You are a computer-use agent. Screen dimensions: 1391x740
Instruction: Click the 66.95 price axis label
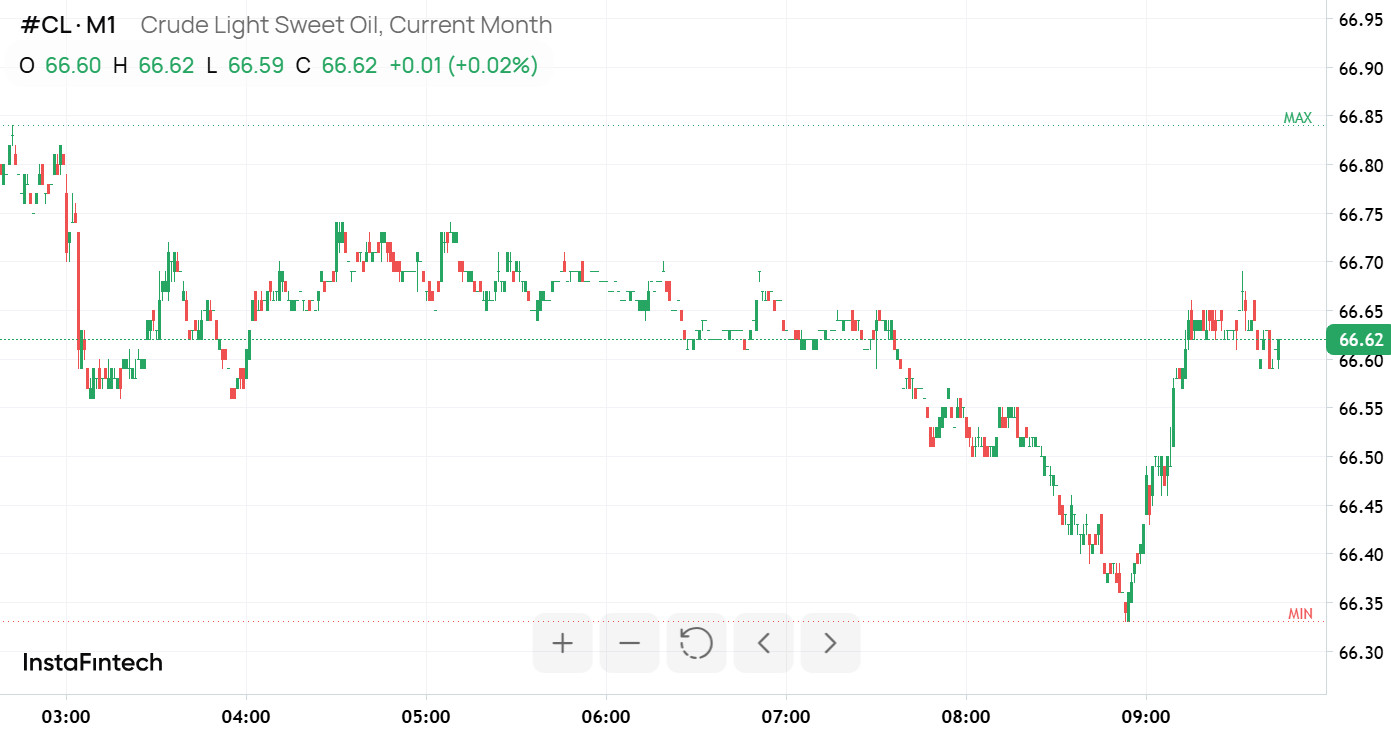click(1360, 20)
